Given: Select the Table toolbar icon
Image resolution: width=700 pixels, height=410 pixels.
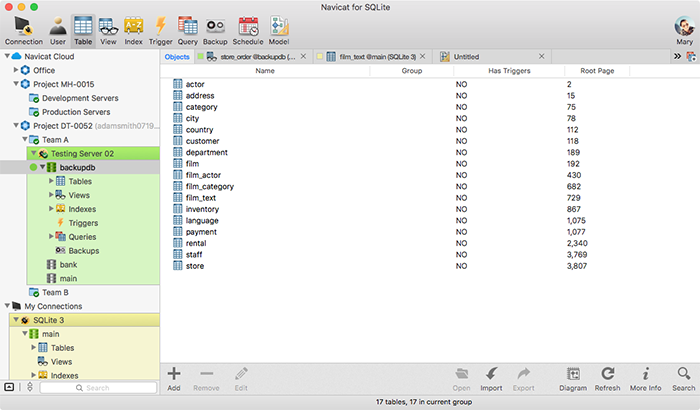Looking at the screenshot, I should 83,30.
